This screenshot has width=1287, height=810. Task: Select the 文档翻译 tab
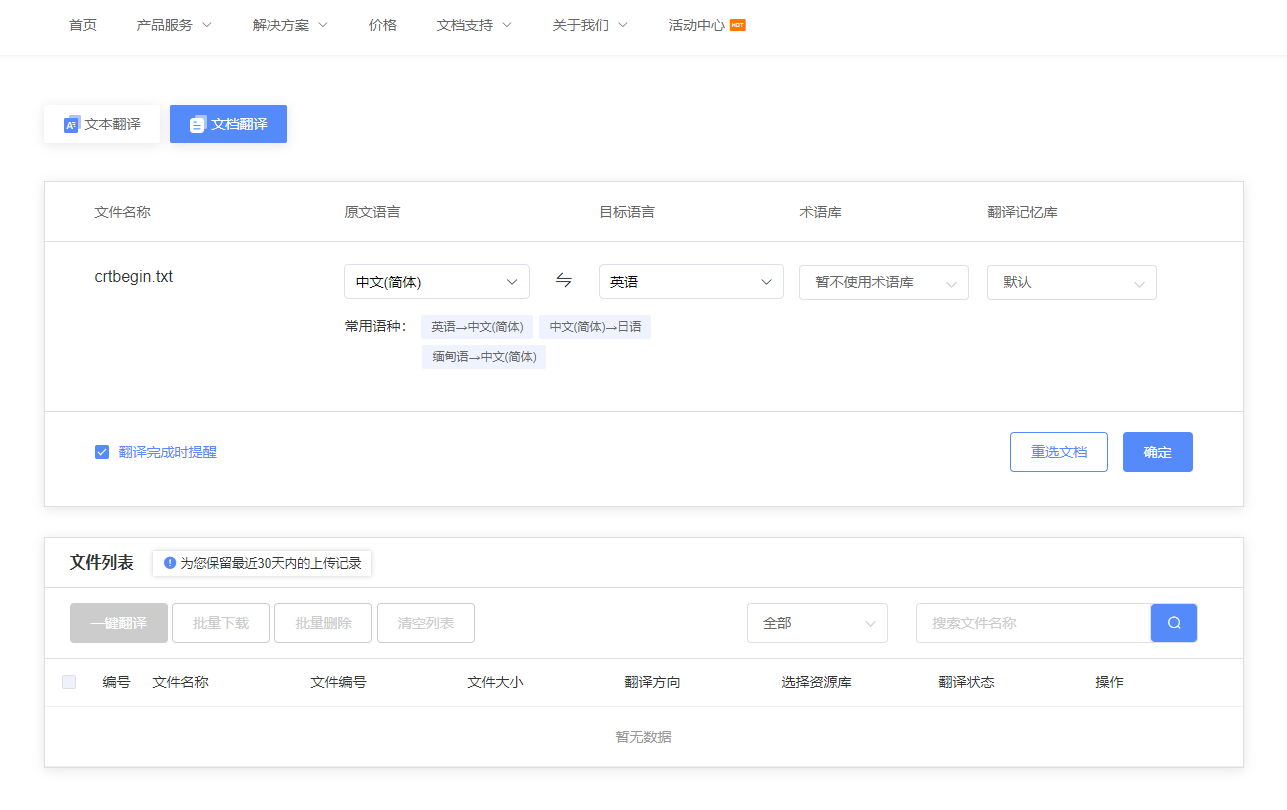pos(228,125)
